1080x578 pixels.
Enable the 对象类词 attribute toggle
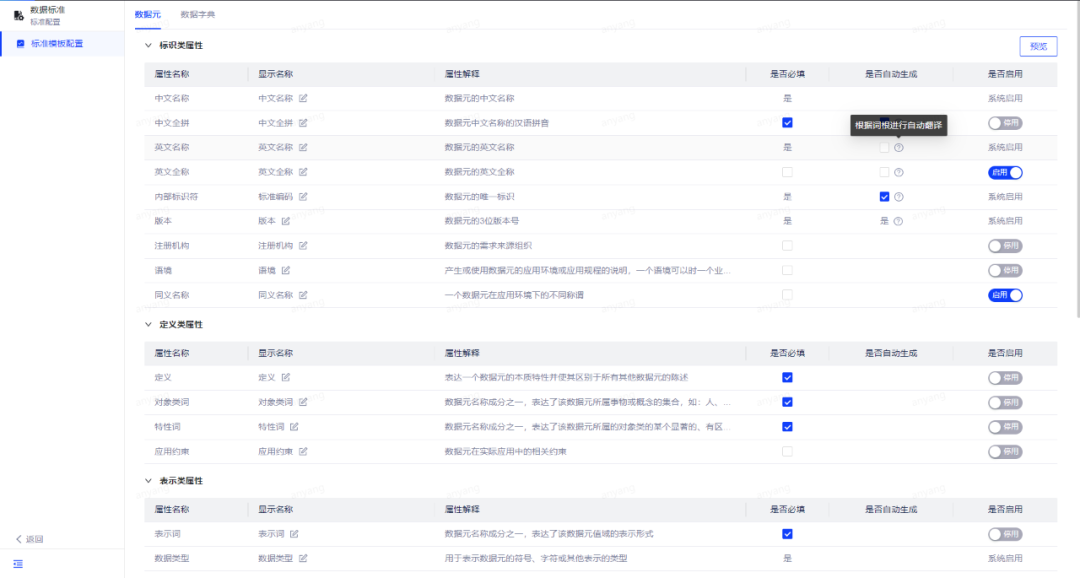click(1005, 402)
